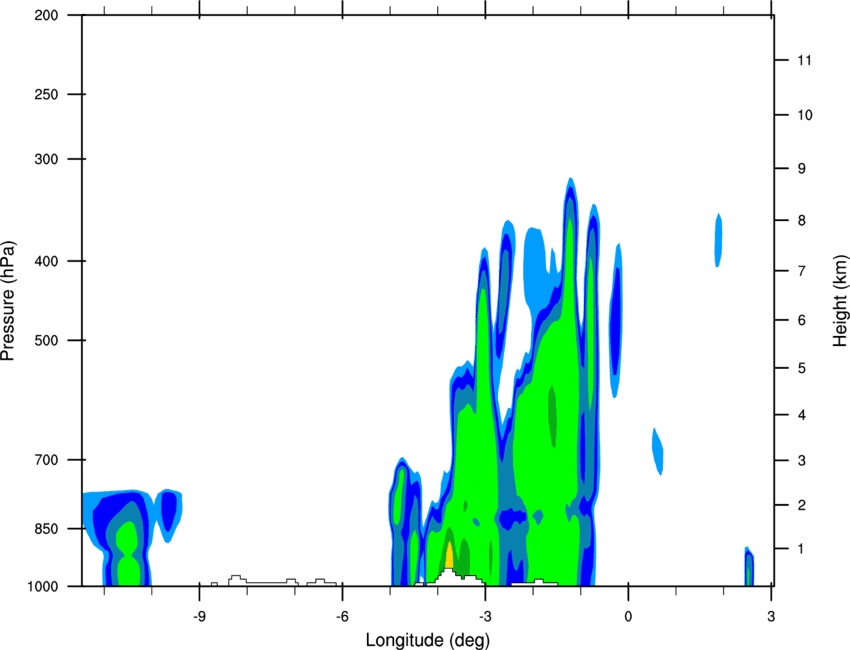The width and height of the screenshot is (850, 650).
Task: Click the yellow maximum contour near -4 longitude
Action: point(449,555)
